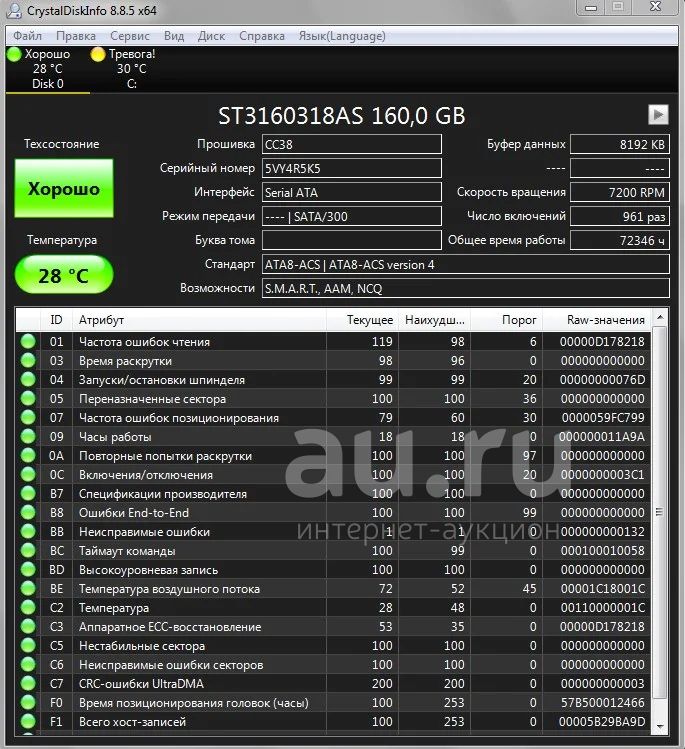Click status dot for Неисправимые ошибки BB
This screenshot has width=685, height=749.
point(28,531)
